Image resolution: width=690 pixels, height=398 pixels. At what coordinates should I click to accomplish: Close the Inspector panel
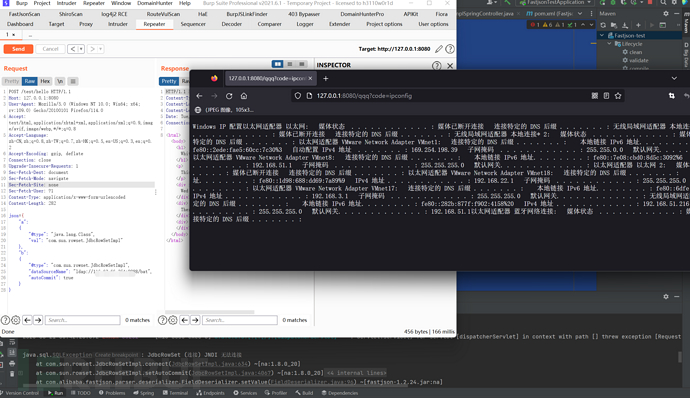[450, 66]
